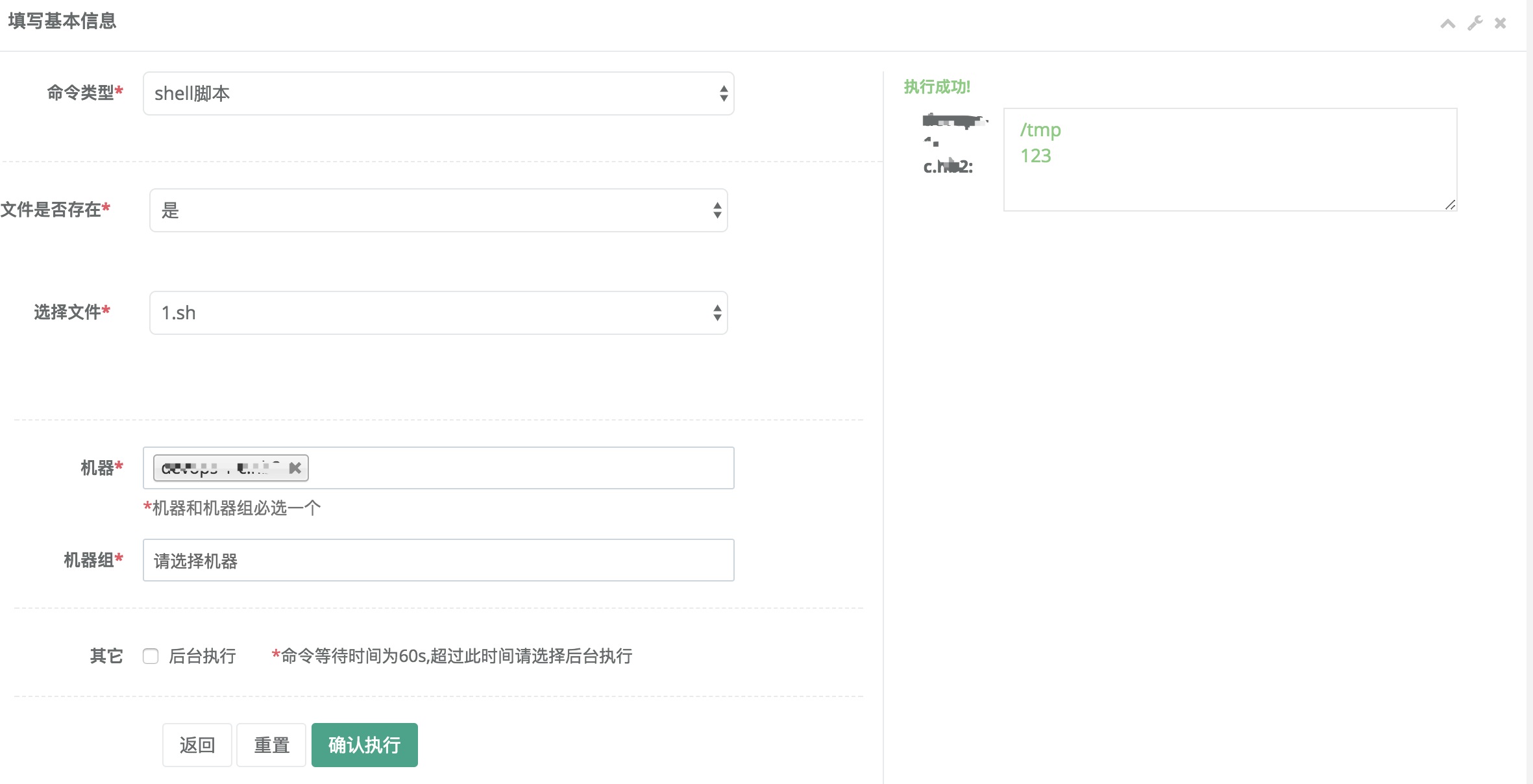Click inside the result output textarea

(x=1231, y=160)
